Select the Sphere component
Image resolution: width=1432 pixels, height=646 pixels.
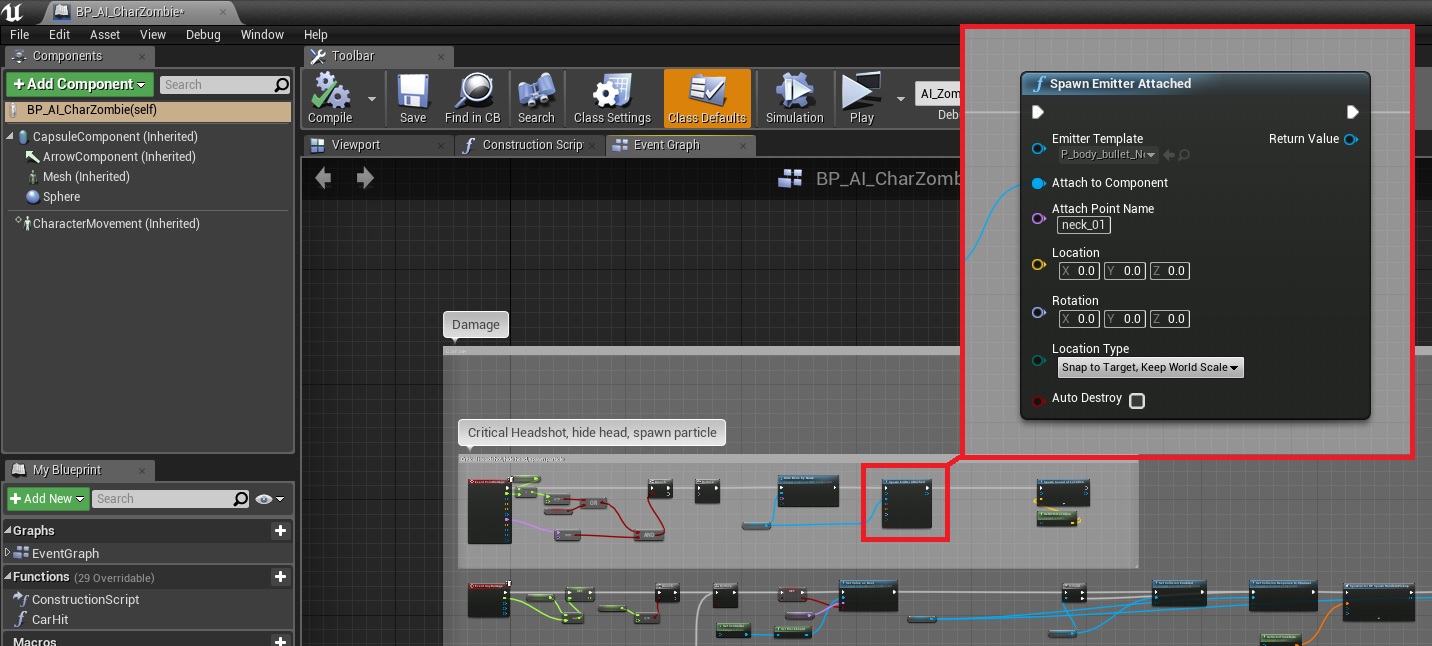pyautogui.click(x=61, y=197)
